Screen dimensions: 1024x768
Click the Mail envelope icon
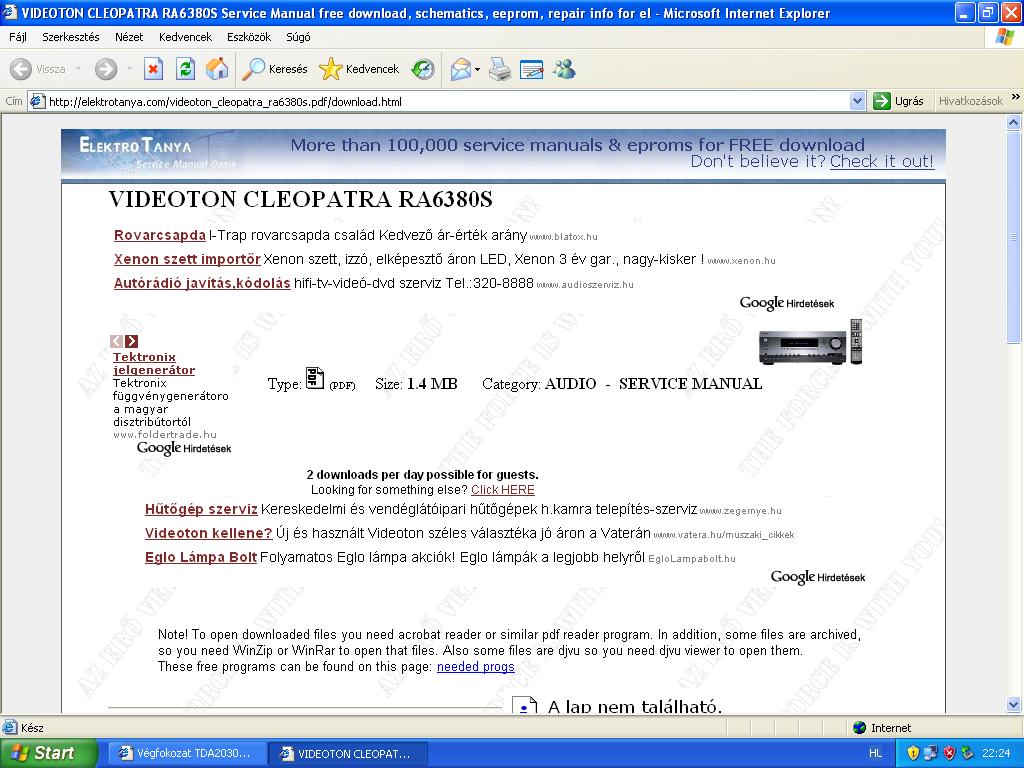[460, 69]
